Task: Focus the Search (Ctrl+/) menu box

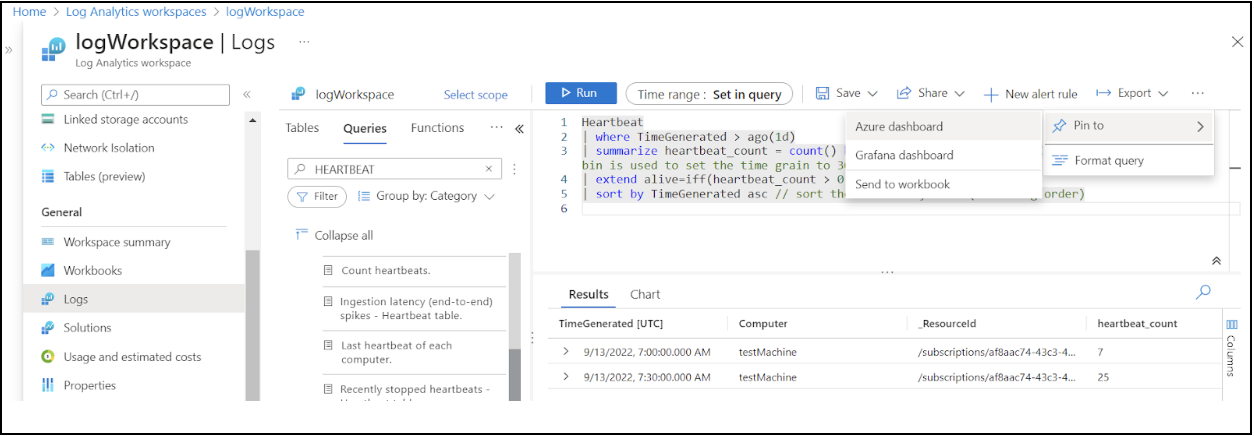Action: click(134, 94)
